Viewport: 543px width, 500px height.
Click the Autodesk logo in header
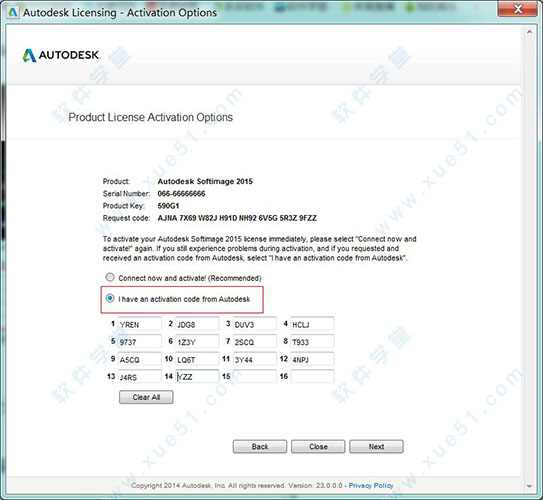pos(62,55)
